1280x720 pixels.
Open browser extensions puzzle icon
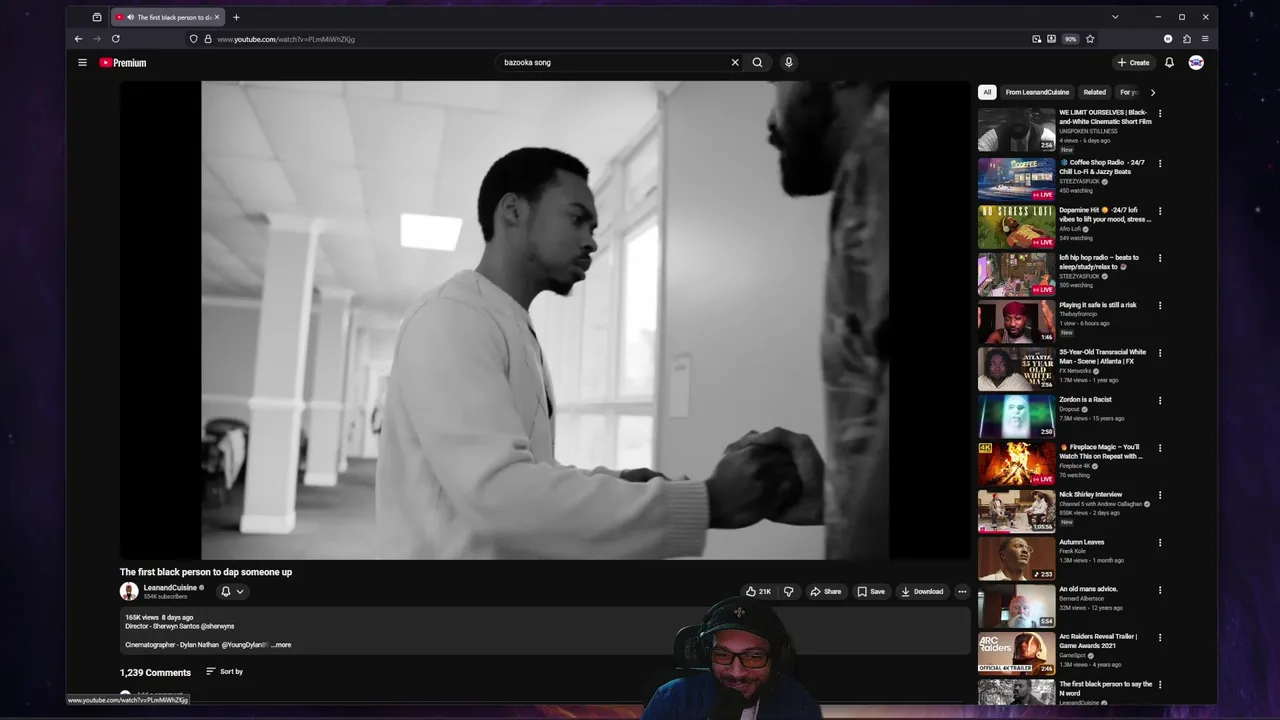click(1187, 39)
